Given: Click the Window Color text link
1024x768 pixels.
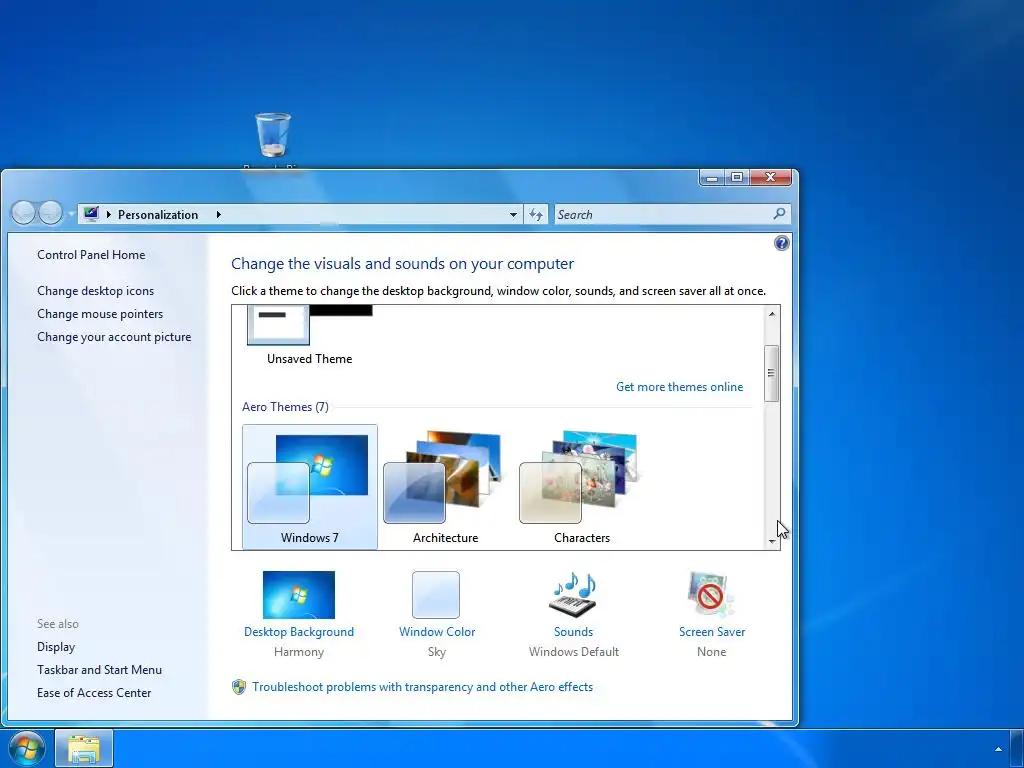Looking at the screenshot, I should click(437, 632).
